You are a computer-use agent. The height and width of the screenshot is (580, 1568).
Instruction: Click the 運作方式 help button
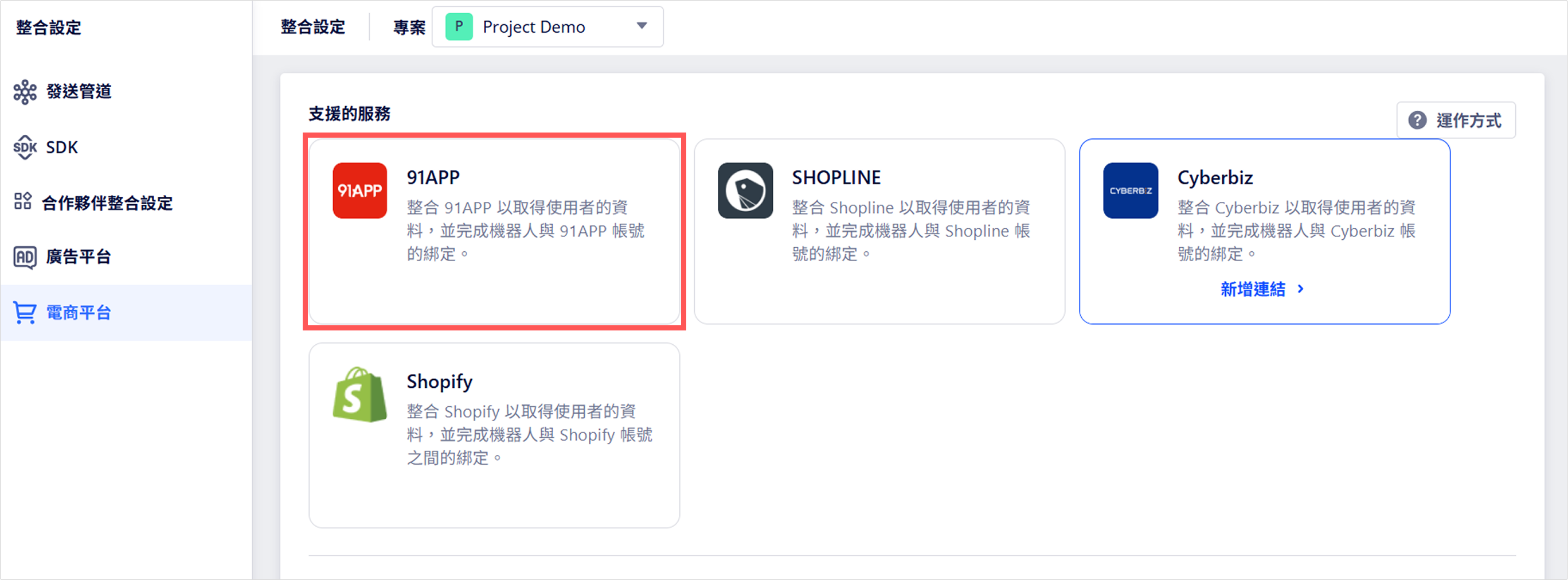tap(1456, 120)
